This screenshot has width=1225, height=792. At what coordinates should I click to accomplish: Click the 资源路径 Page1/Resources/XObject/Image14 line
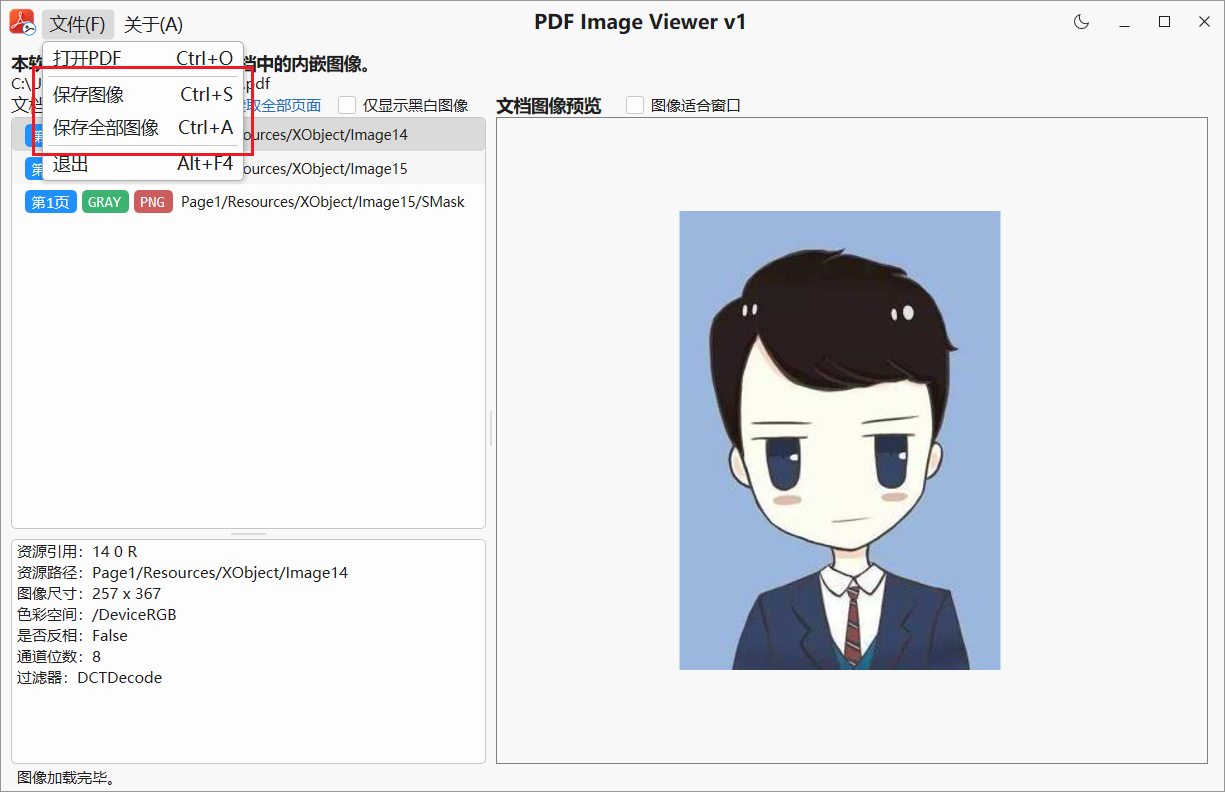pyautogui.click(x=183, y=573)
